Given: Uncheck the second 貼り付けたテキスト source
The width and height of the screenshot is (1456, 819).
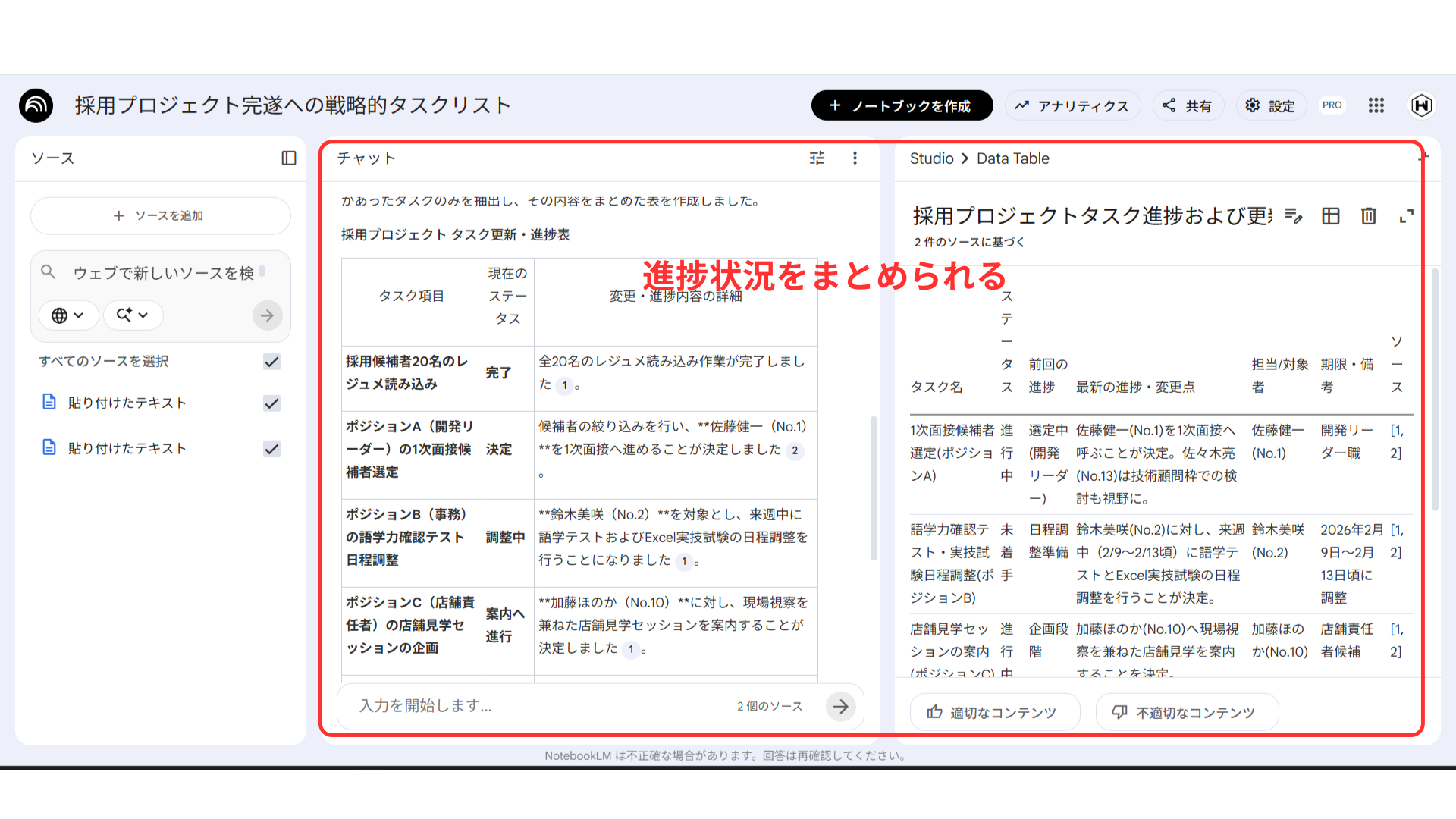Looking at the screenshot, I should point(271,448).
